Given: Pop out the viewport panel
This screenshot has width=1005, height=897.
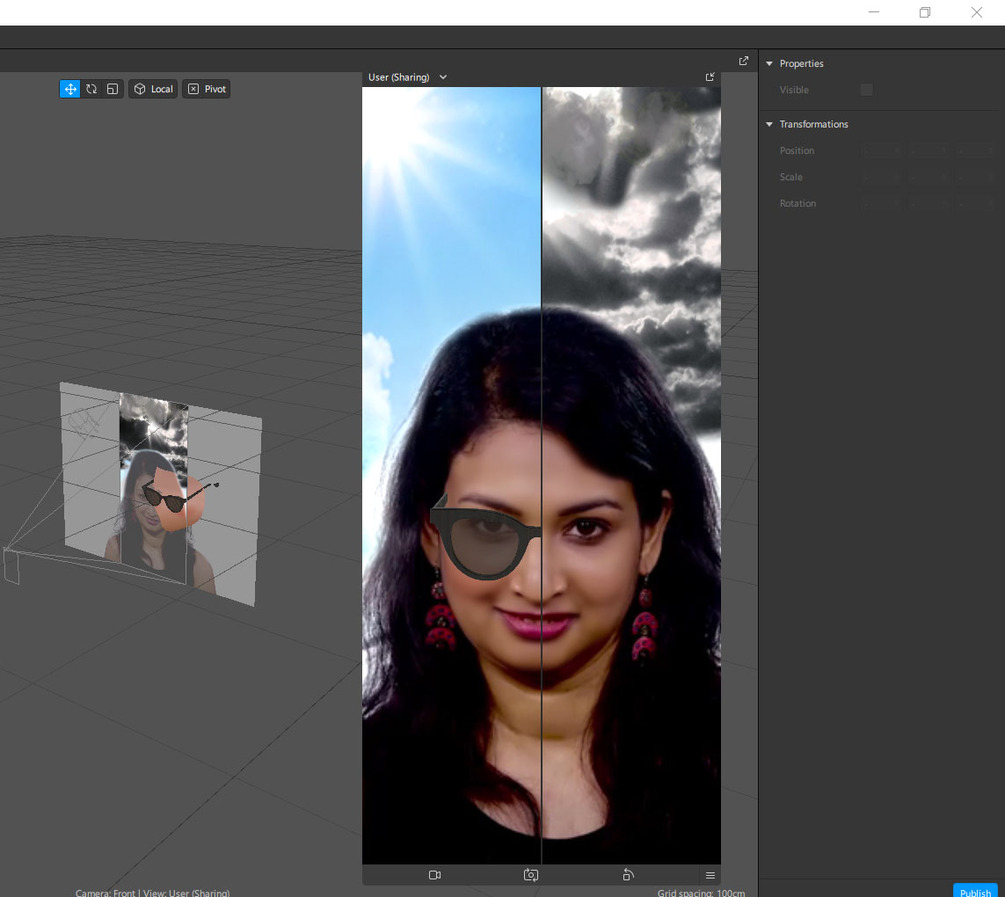Looking at the screenshot, I should (743, 61).
